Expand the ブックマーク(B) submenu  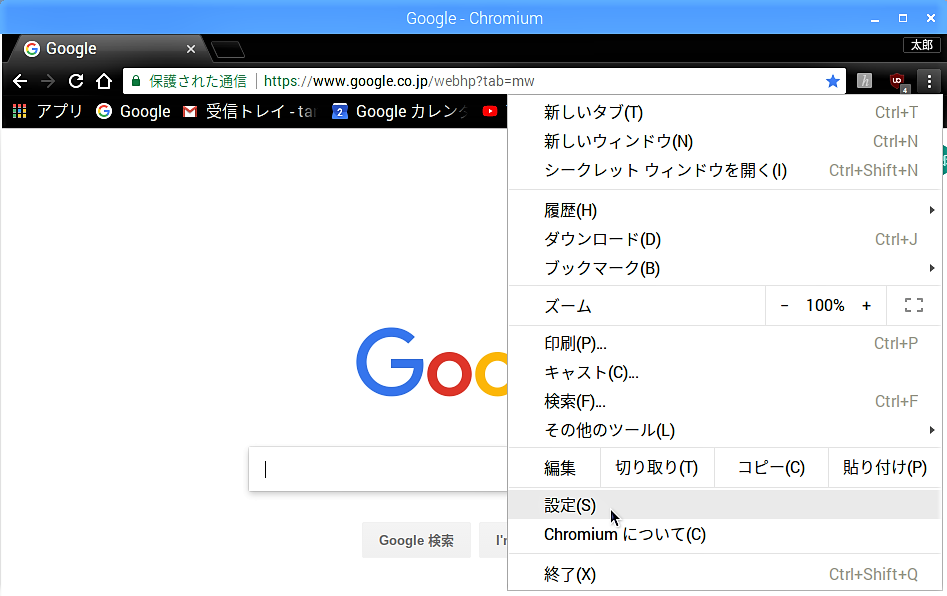(725, 268)
